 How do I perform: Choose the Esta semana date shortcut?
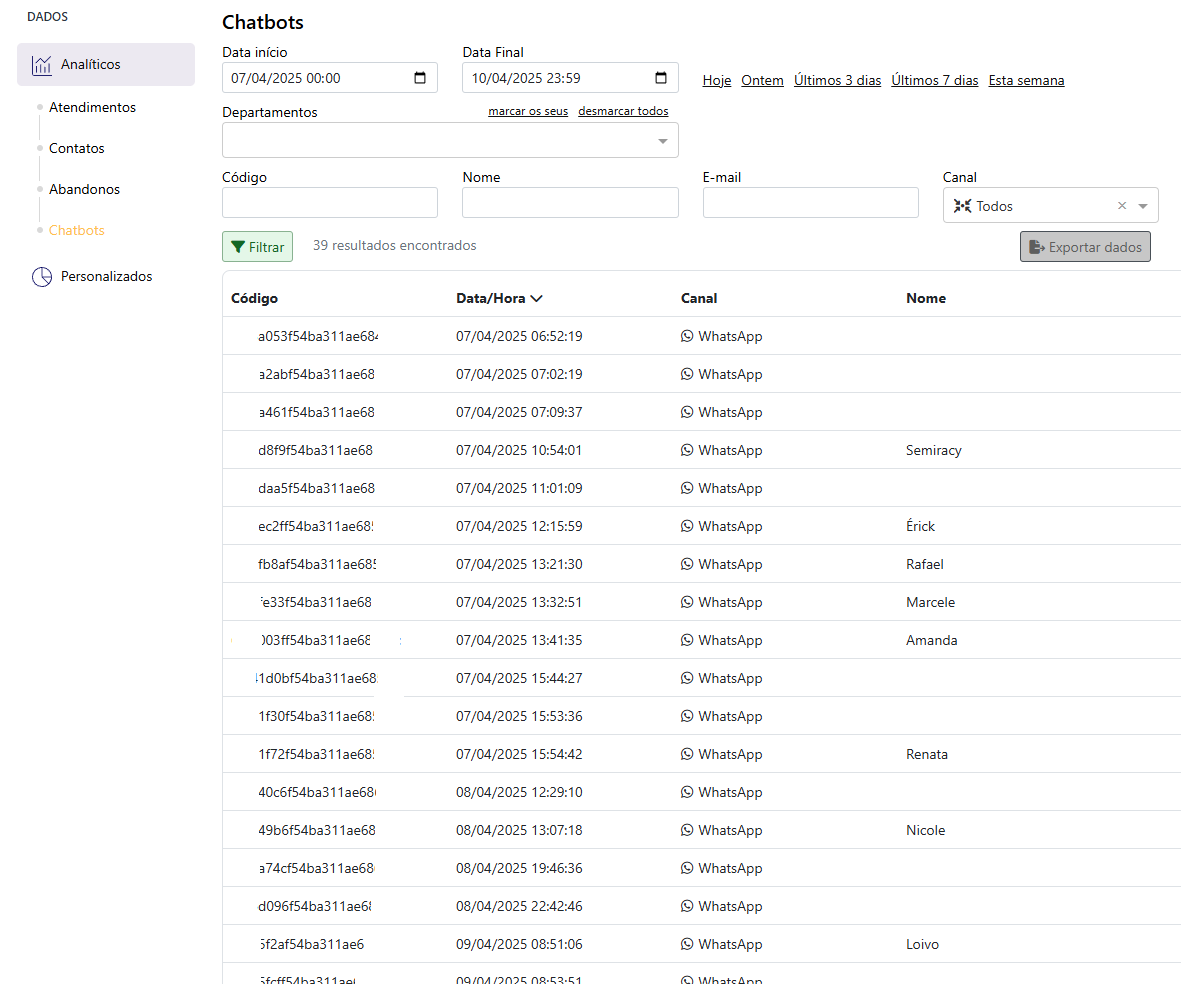tap(1026, 81)
